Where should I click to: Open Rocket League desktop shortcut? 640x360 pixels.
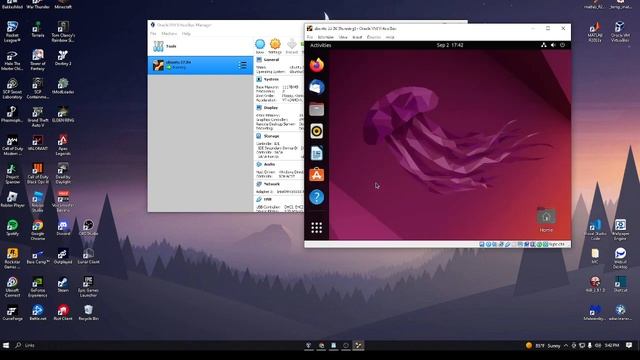[12, 32]
